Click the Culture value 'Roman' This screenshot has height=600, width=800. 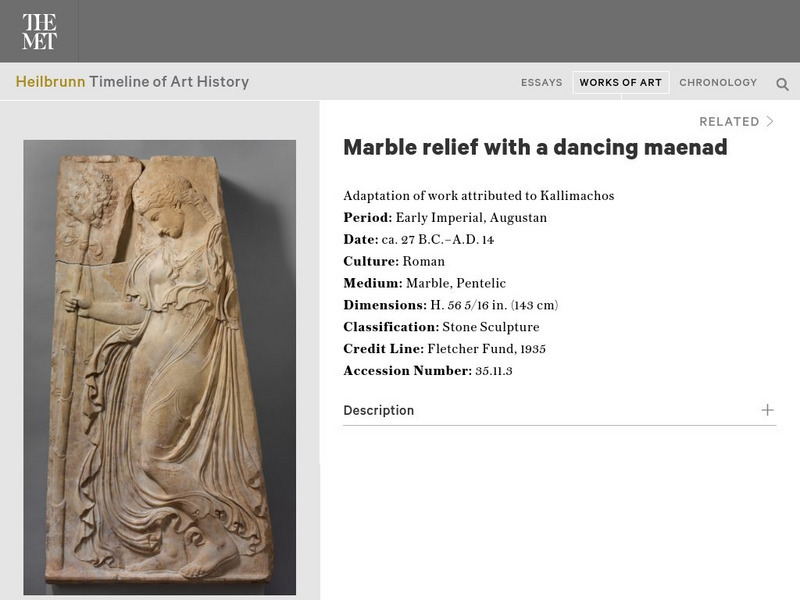coord(423,262)
